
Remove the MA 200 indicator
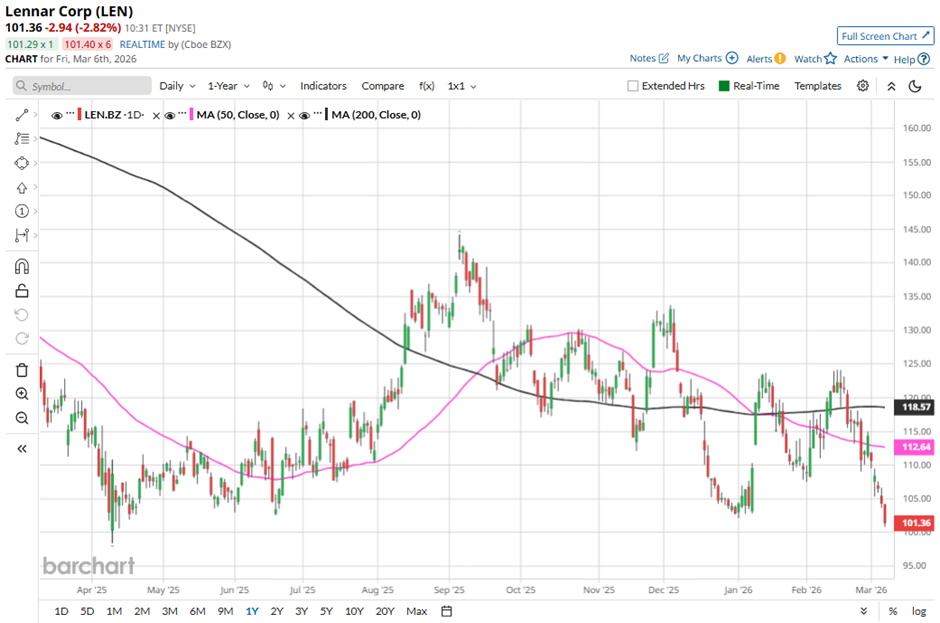click(291, 116)
